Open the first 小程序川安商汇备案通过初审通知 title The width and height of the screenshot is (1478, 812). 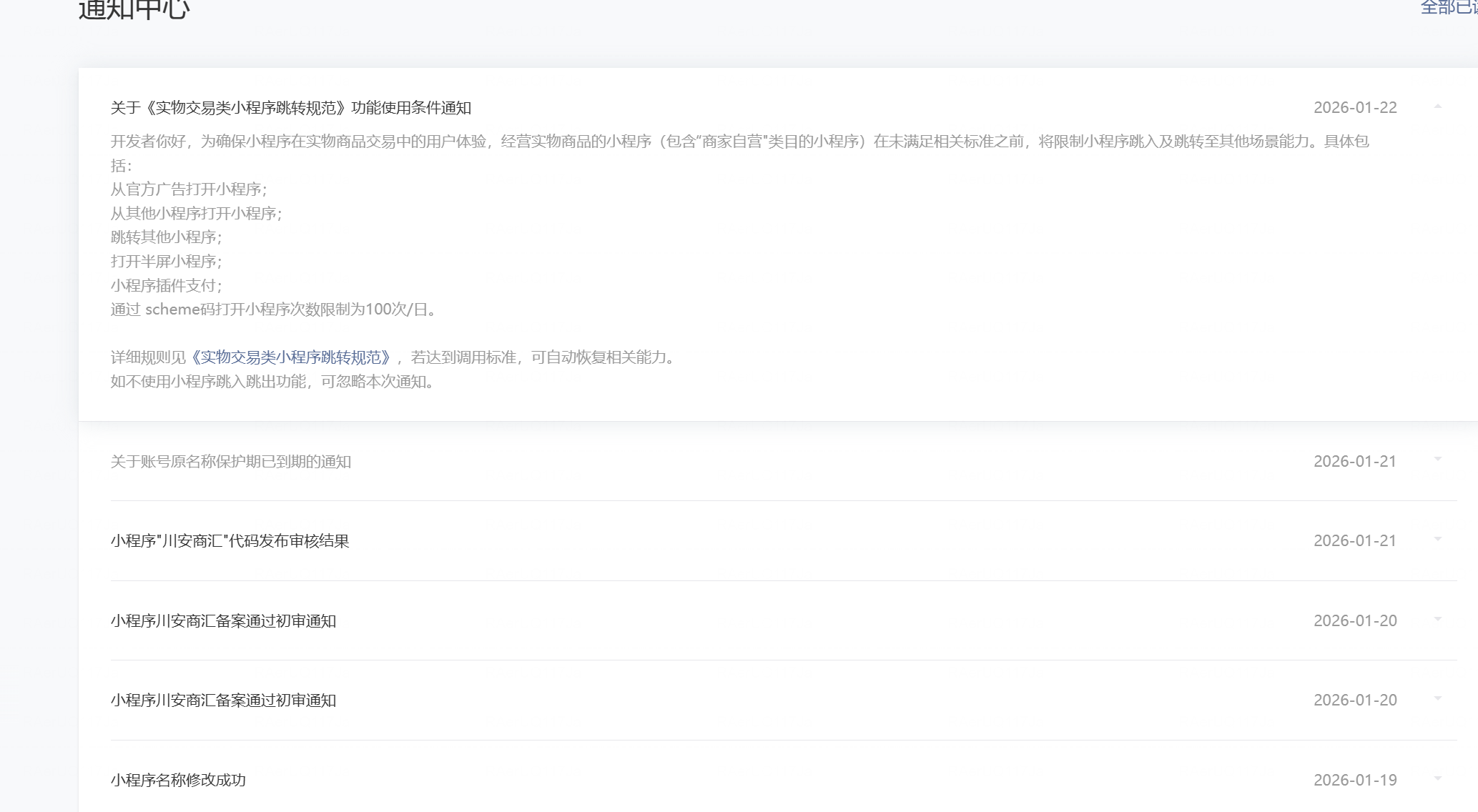click(223, 621)
